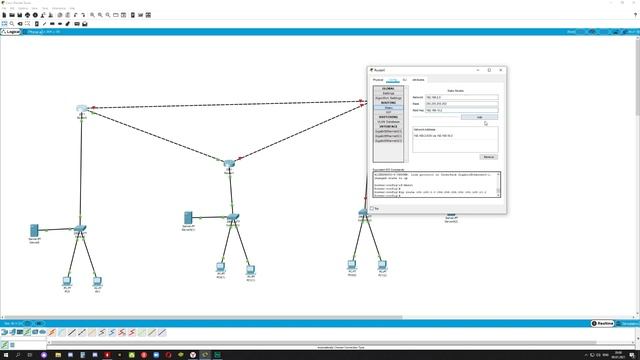Viewport: 640px width, 360px height.
Task: Open a file from the toolbar
Action: 12,15
